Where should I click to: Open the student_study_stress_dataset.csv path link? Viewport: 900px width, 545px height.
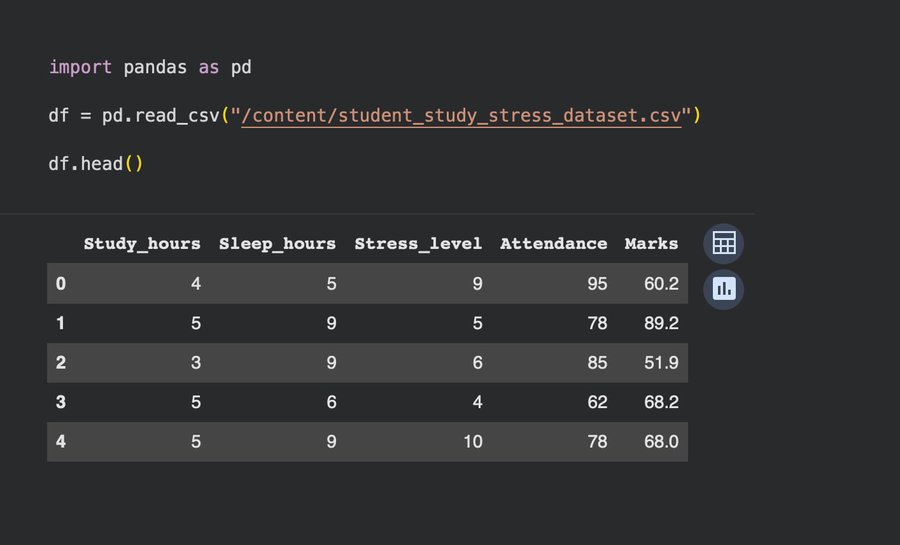(x=461, y=116)
